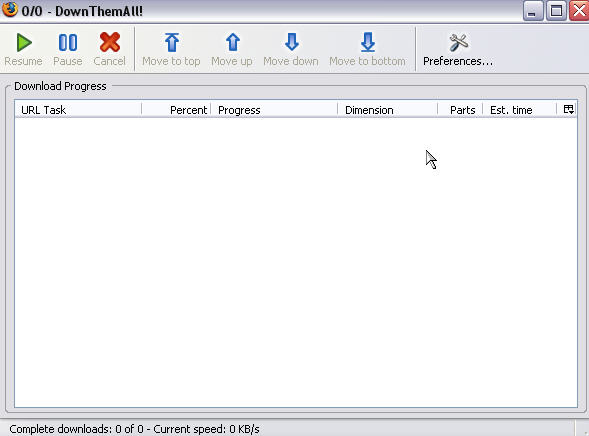Maximize the DownThemAll! window
The width and height of the screenshot is (589, 436).
tap(556, 11)
